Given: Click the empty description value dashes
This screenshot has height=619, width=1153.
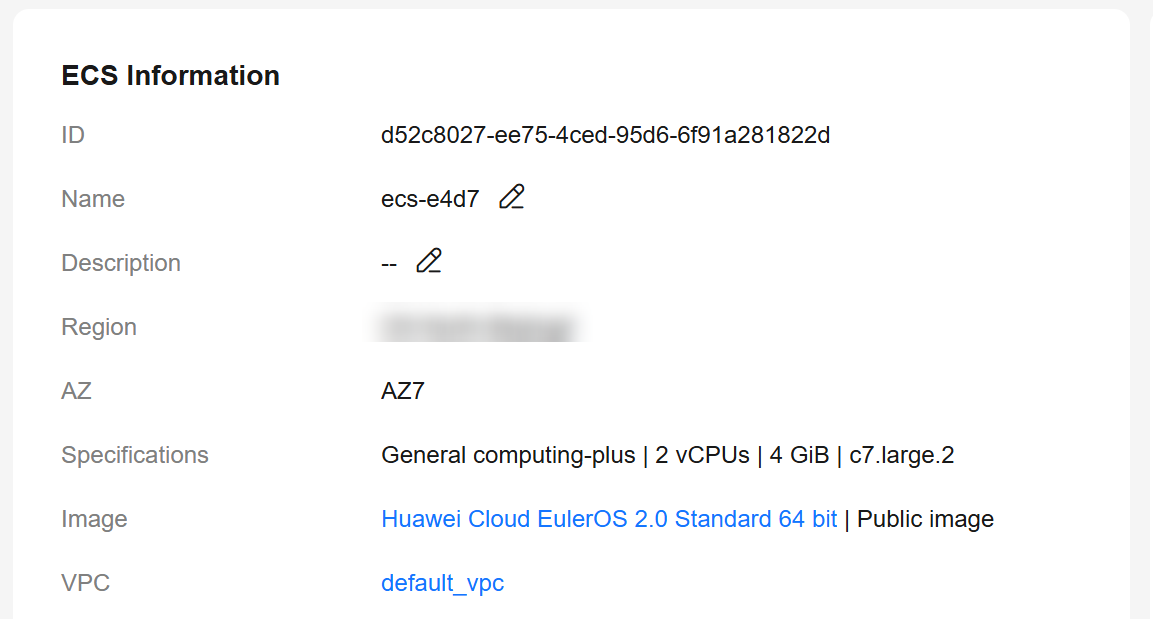Looking at the screenshot, I should point(389,264).
